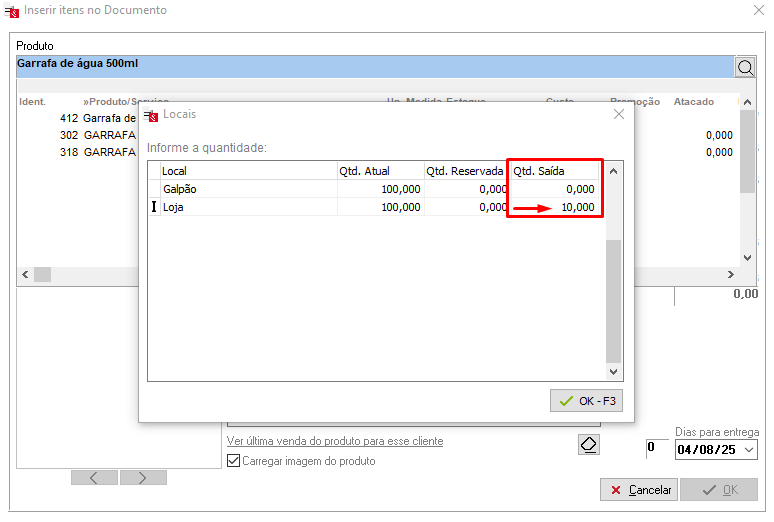Close the Inserir itens no Documento window
The image size is (774, 522).
(757, 10)
